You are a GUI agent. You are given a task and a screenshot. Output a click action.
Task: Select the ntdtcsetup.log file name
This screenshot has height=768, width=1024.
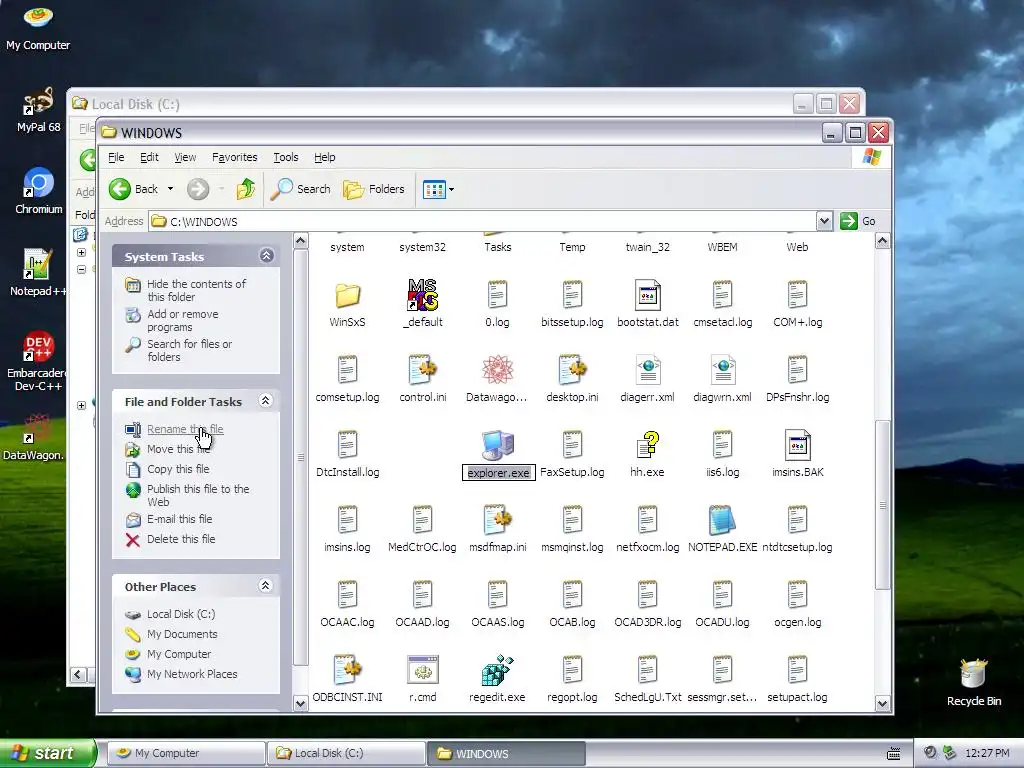click(797, 547)
